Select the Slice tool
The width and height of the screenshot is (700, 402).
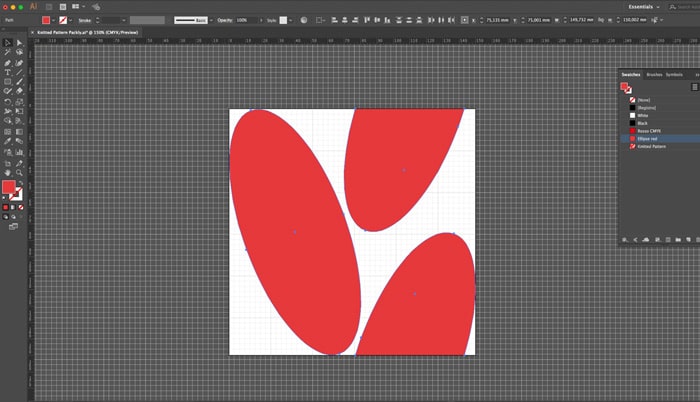pos(19,163)
